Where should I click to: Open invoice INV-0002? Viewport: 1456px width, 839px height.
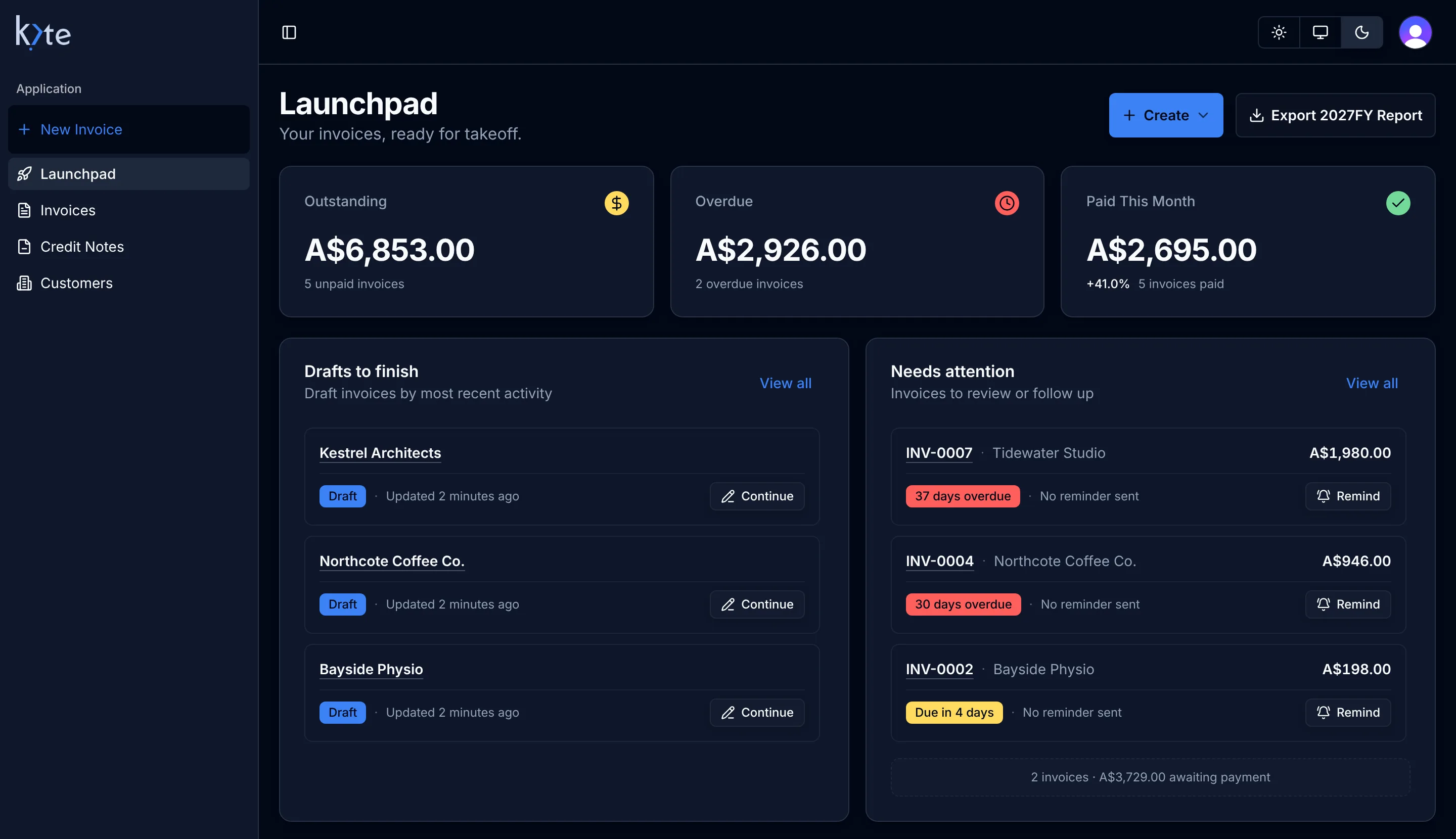coord(939,669)
